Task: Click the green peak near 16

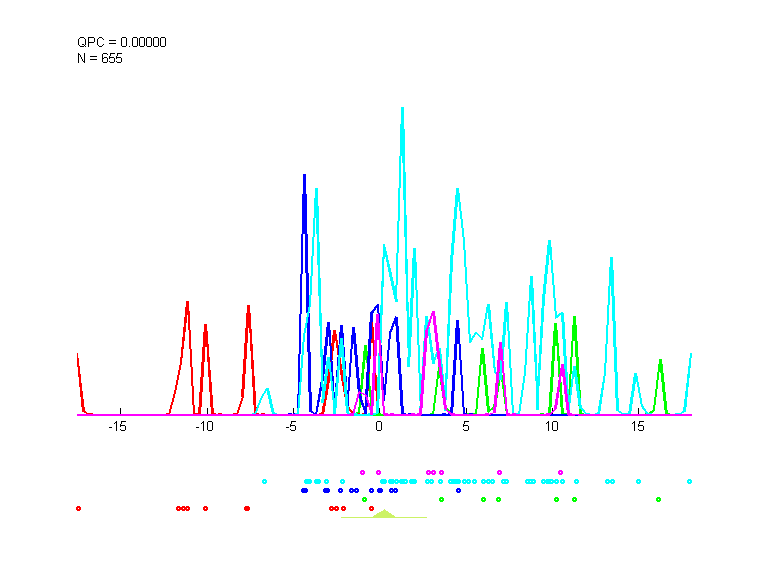Action: coord(660,362)
